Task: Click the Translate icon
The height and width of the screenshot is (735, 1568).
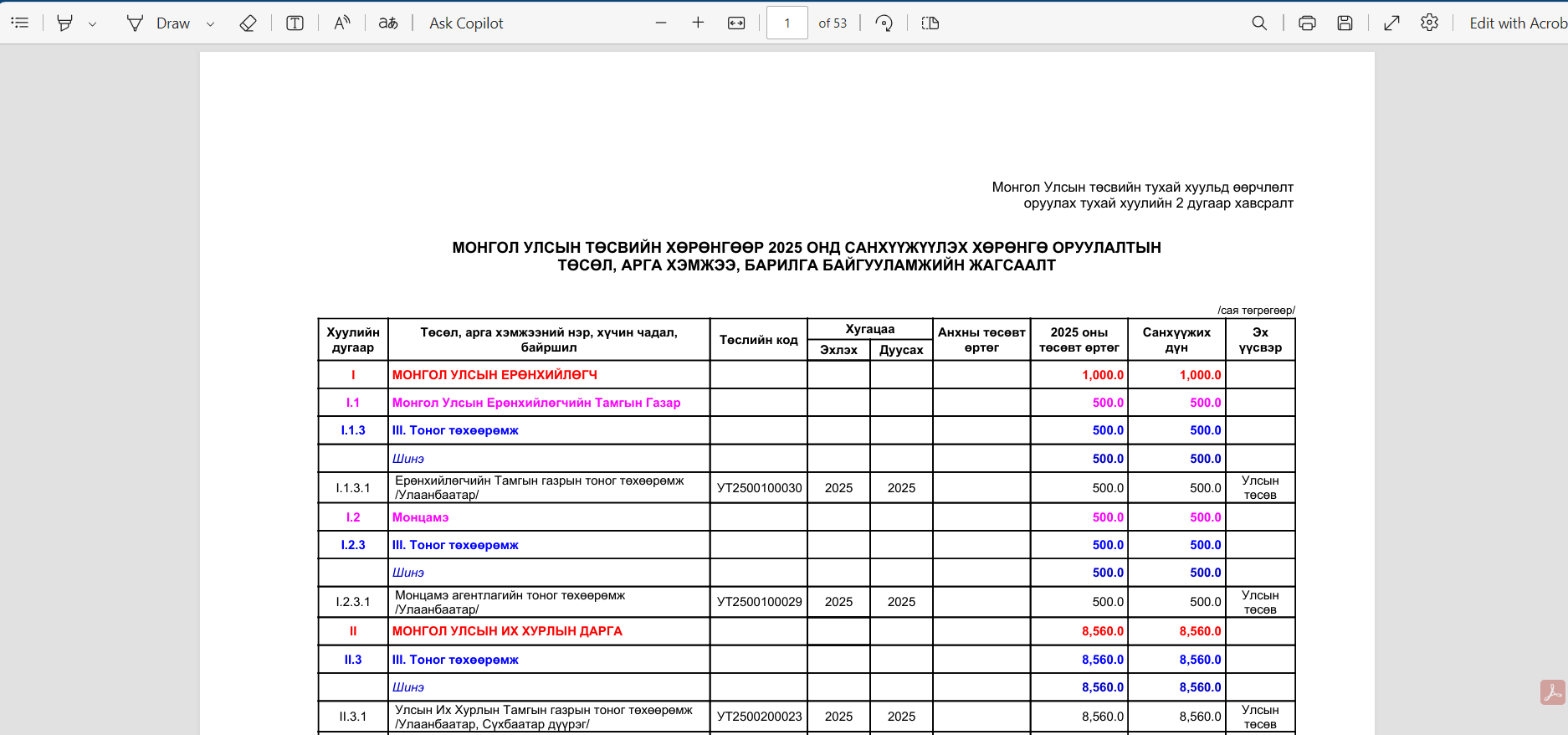Action: 388,23
